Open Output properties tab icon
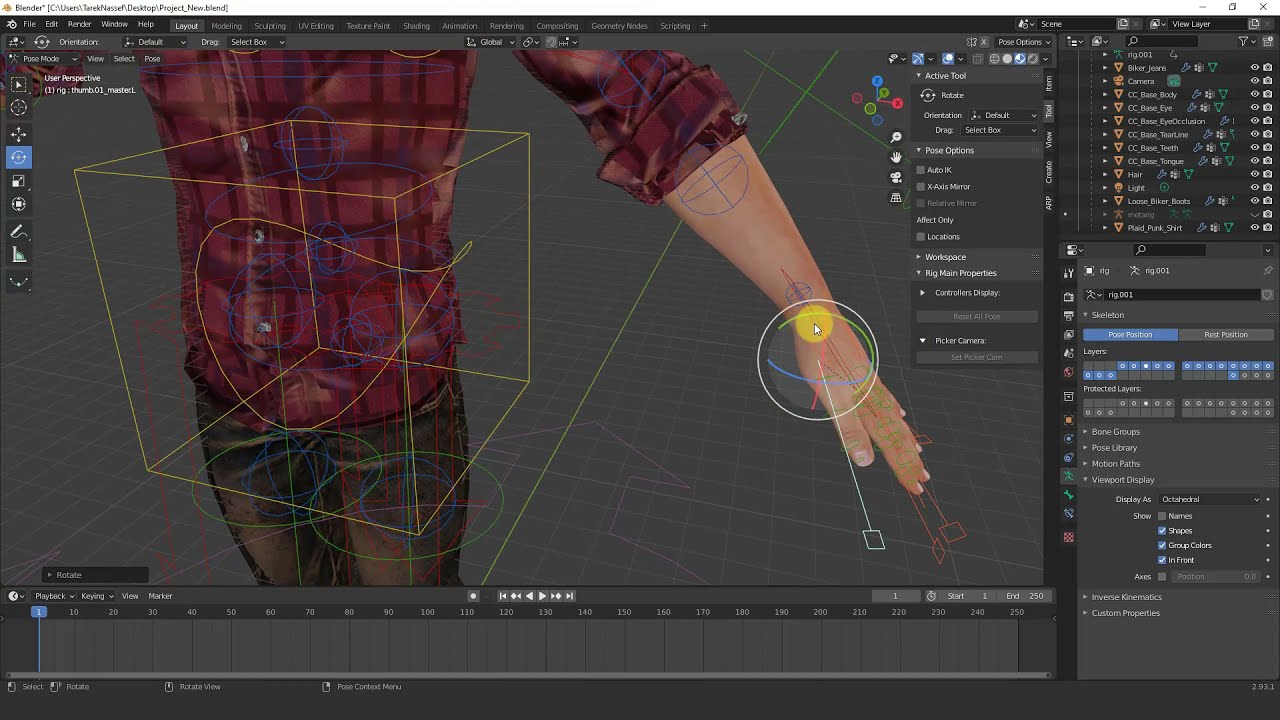This screenshot has width=1280, height=720. pos(1069,316)
